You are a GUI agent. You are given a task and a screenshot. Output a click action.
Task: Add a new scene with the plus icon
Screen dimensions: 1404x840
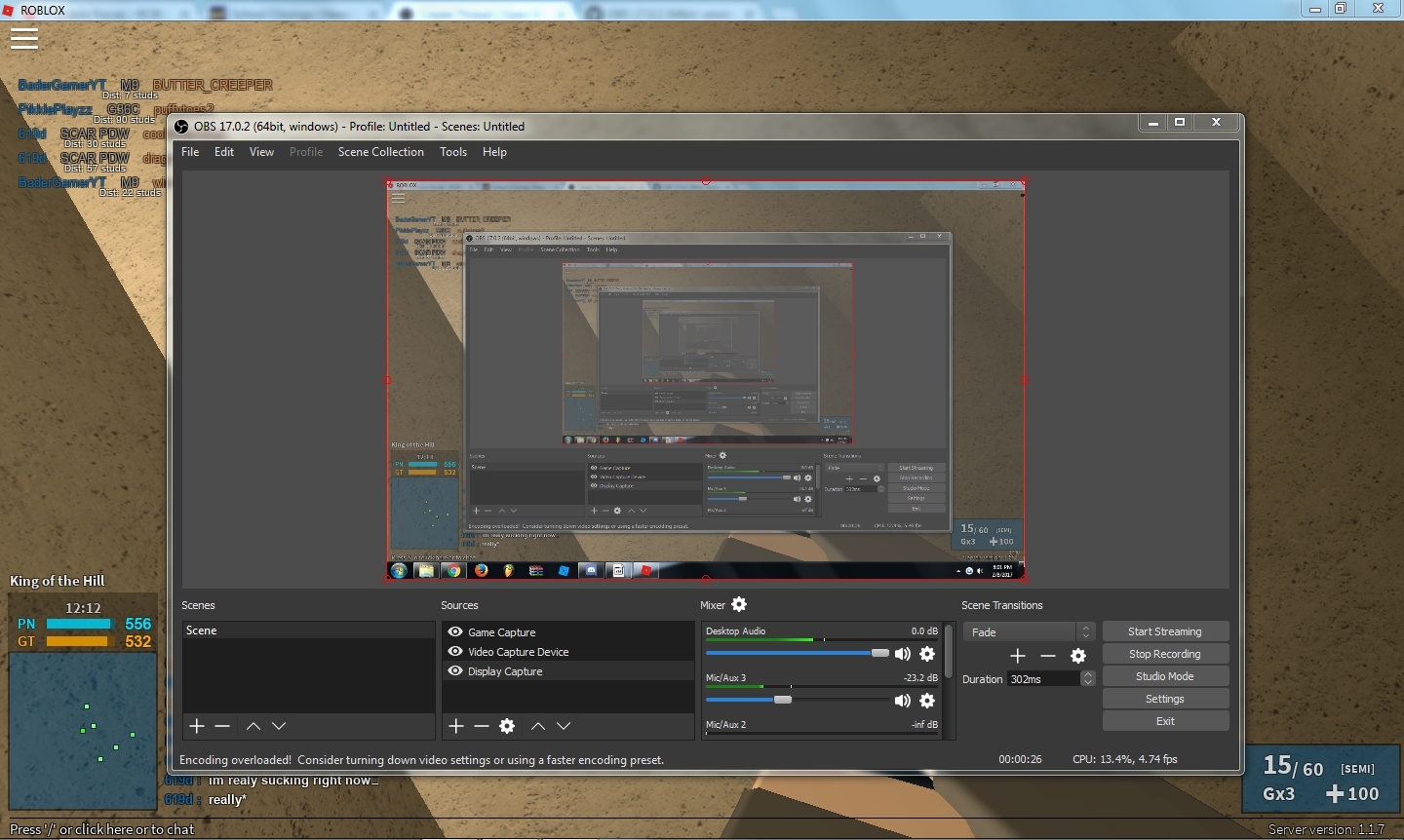click(x=197, y=726)
